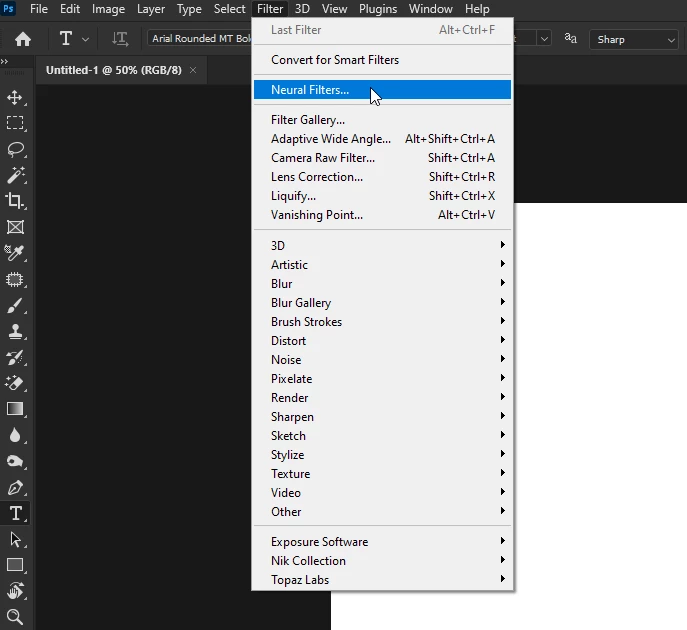Open the font family dropdown
687x630 pixels.
[x=200, y=39]
